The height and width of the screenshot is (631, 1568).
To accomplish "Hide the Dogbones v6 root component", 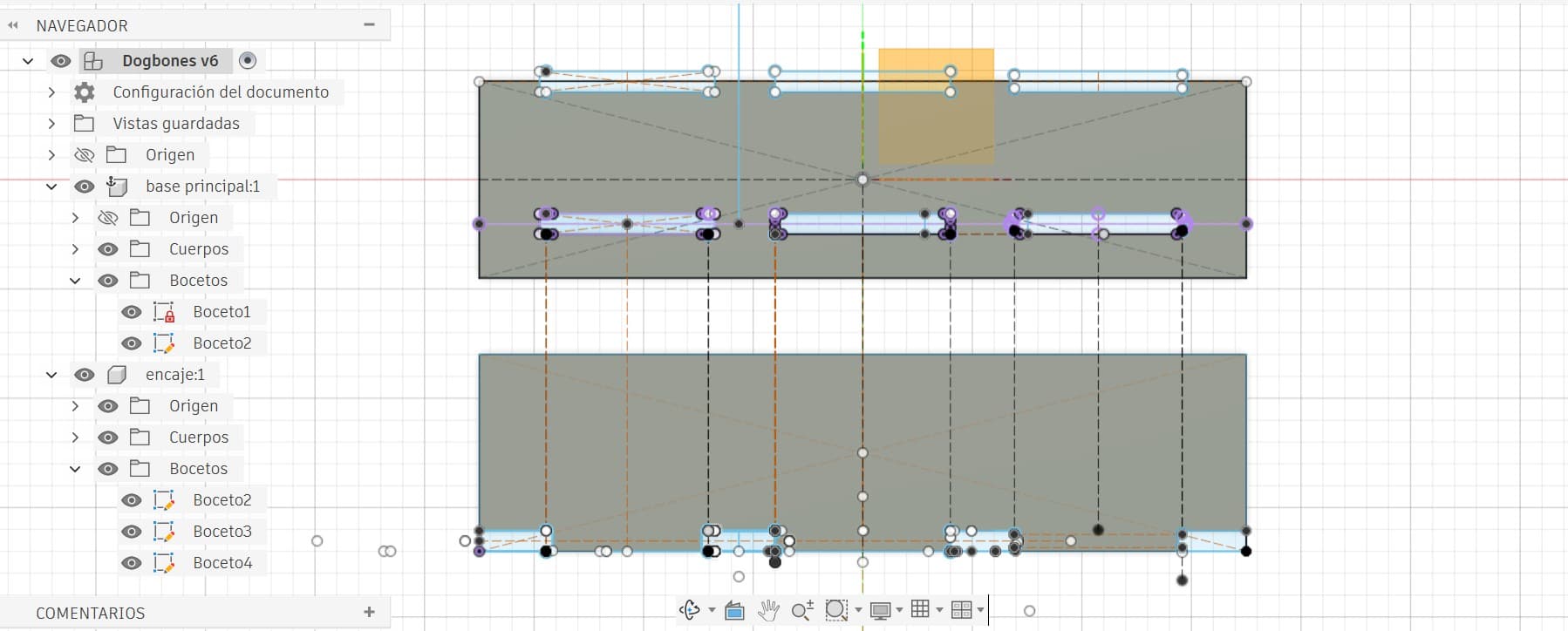I will [x=60, y=61].
